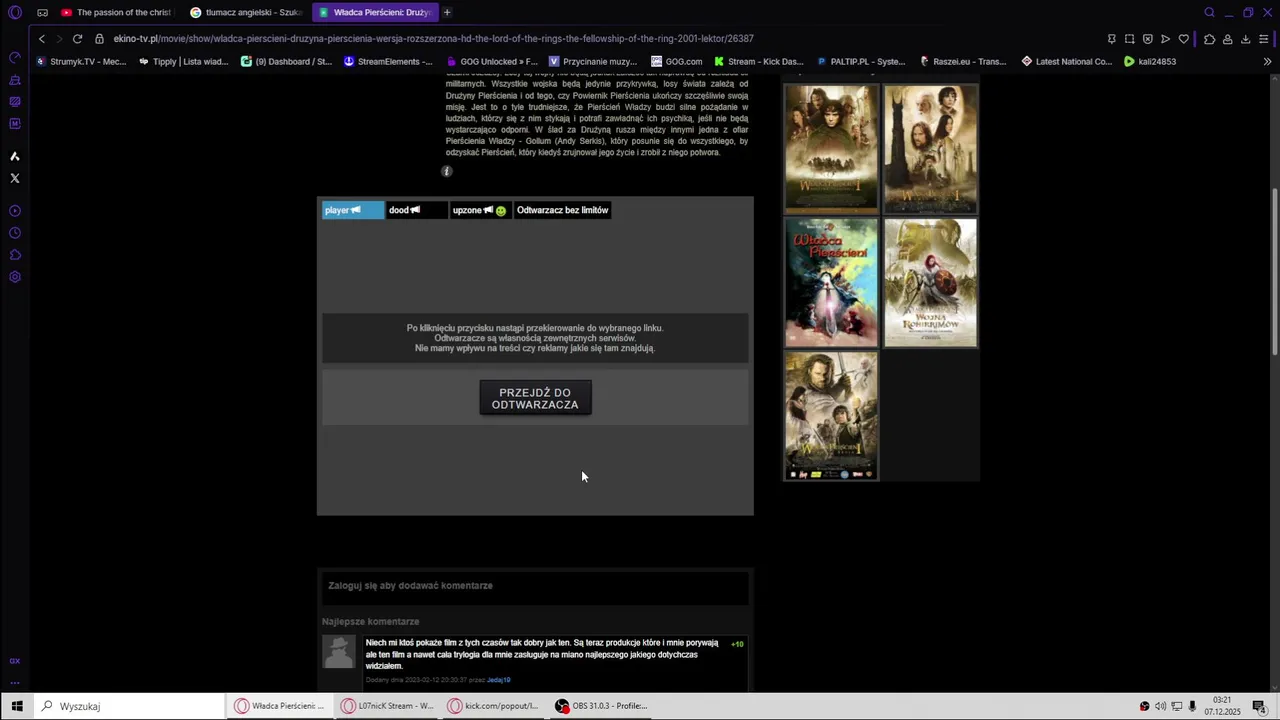Go back with the browser back arrow
The image size is (1280, 720).
(x=41, y=39)
